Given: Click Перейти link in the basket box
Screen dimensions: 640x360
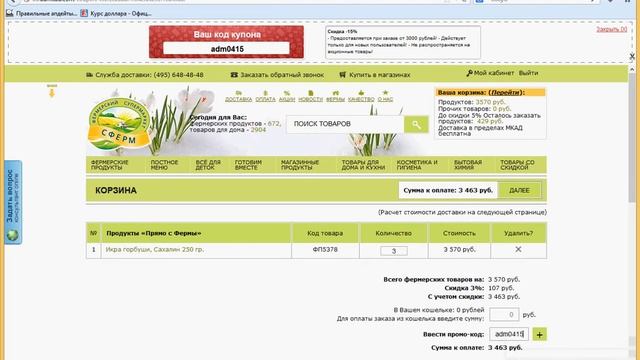Looking at the screenshot, I should (505, 93).
